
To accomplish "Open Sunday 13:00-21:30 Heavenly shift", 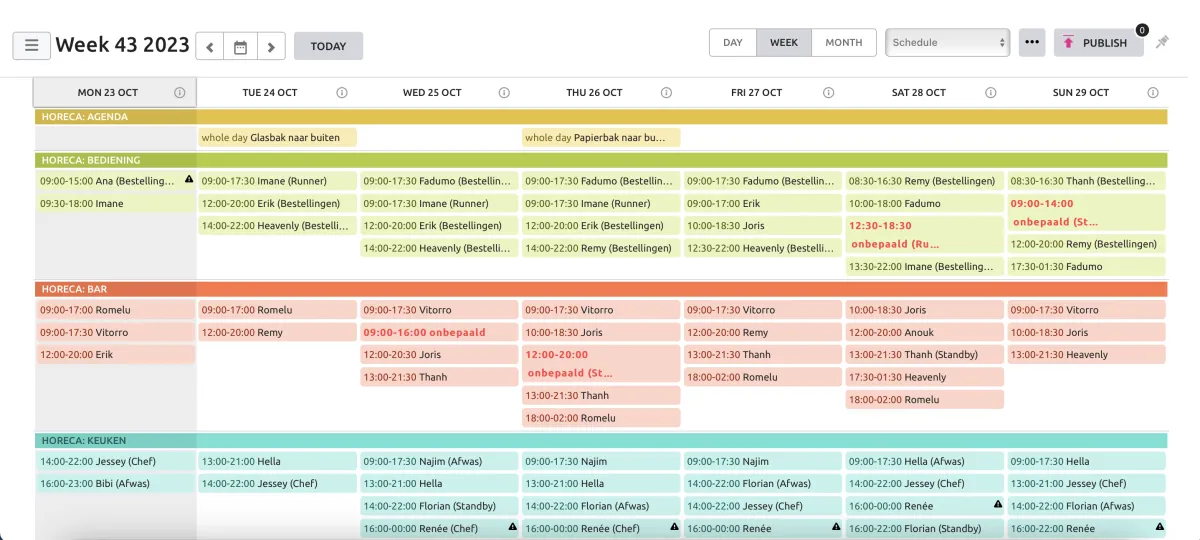I will point(1087,354).
